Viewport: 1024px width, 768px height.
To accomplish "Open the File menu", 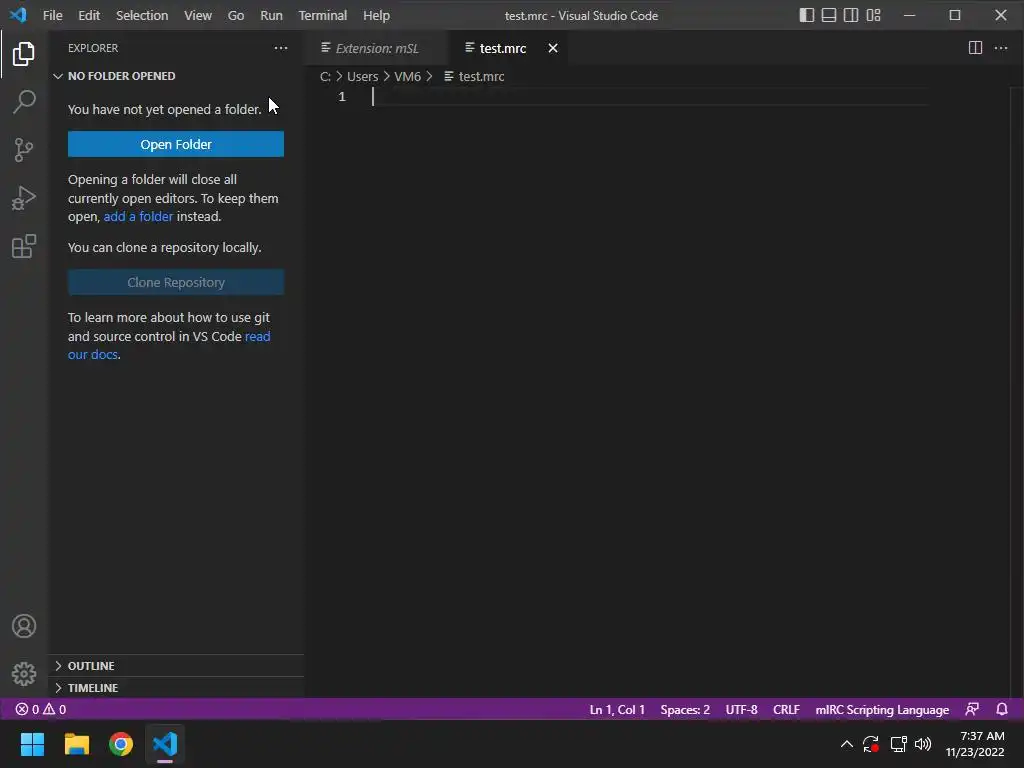I will click(52, 15).
